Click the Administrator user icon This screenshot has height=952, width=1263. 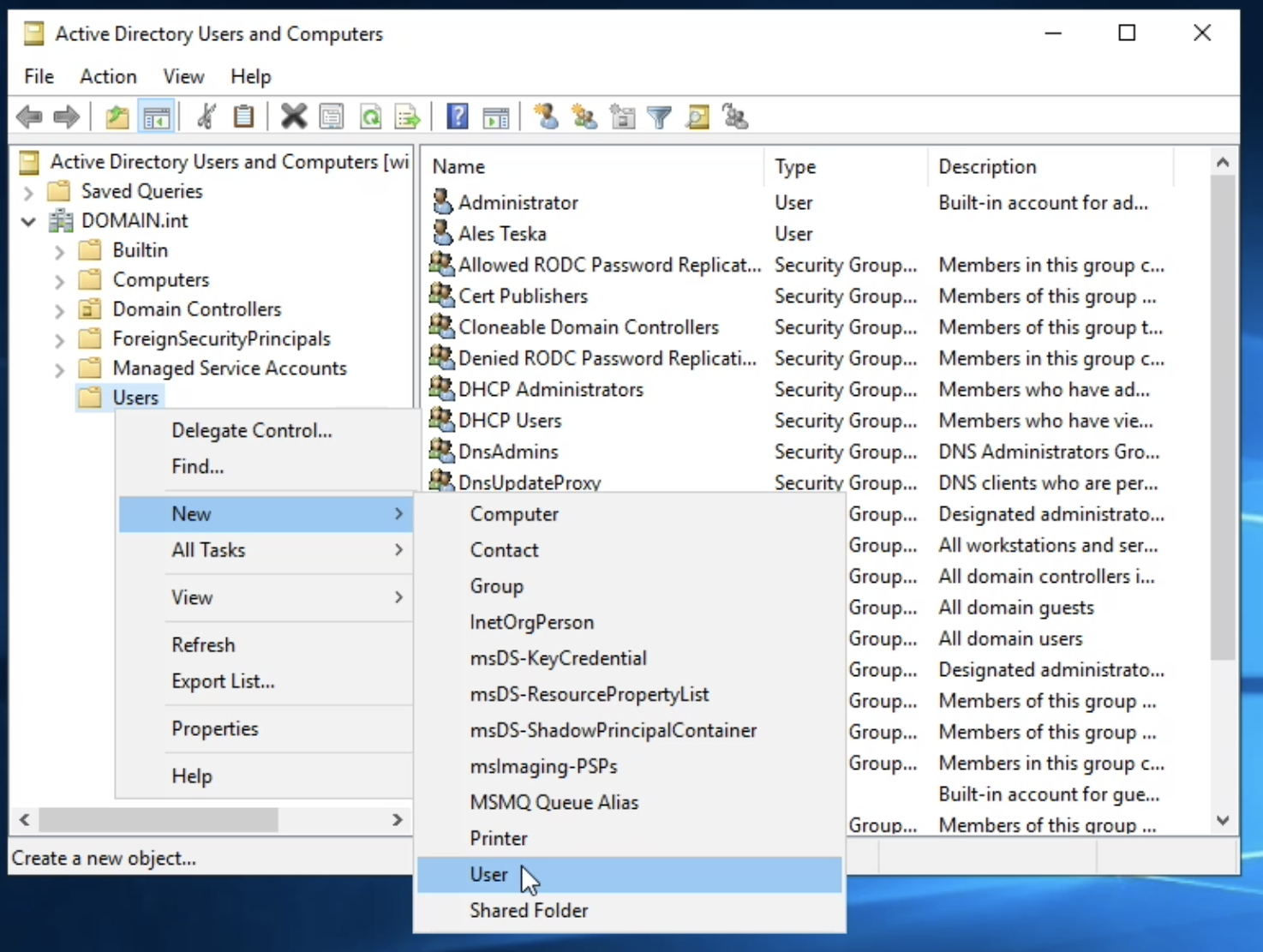[442, 202]
